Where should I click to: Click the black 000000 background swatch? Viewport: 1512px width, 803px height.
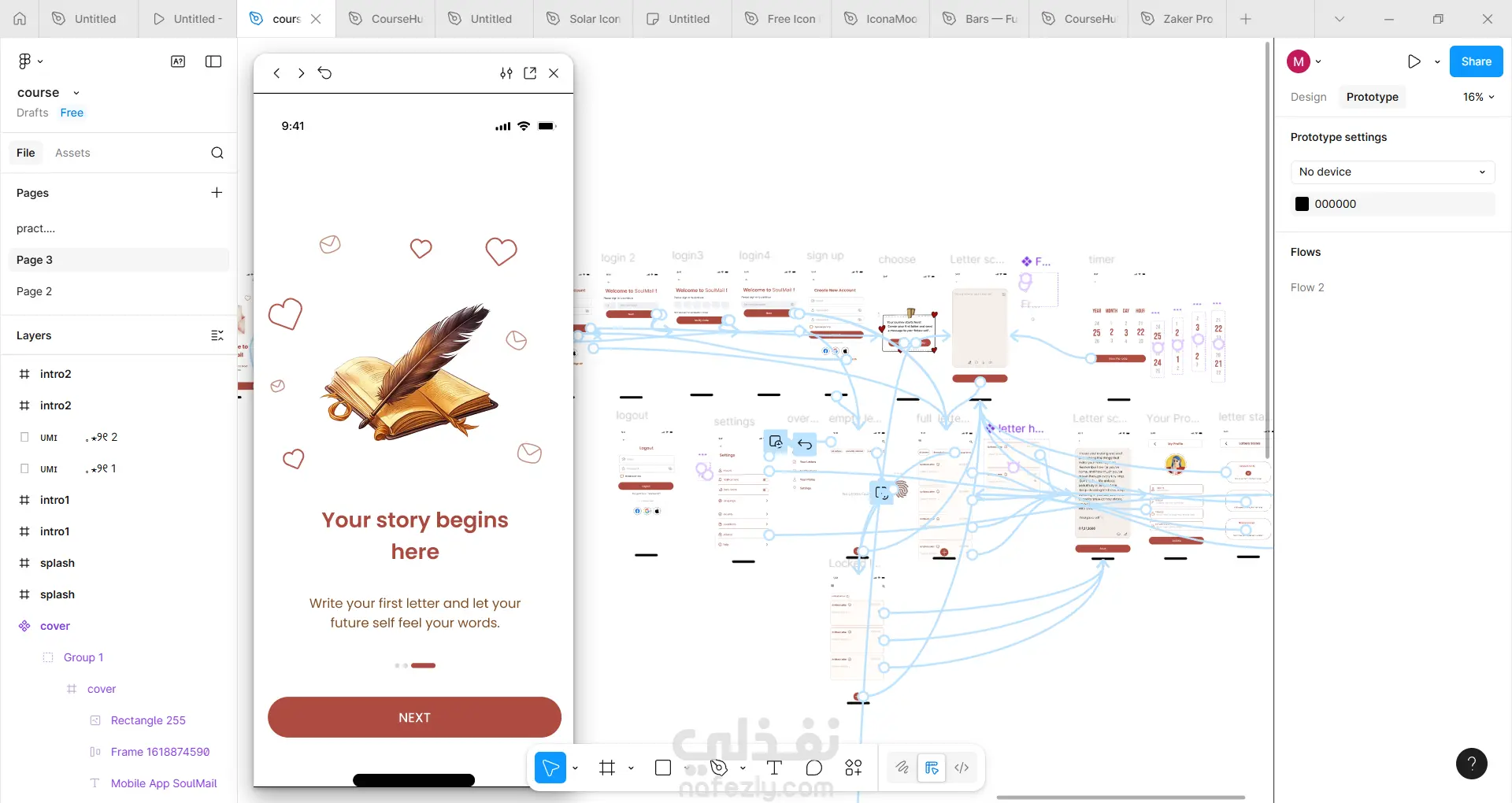[1302, 204]
